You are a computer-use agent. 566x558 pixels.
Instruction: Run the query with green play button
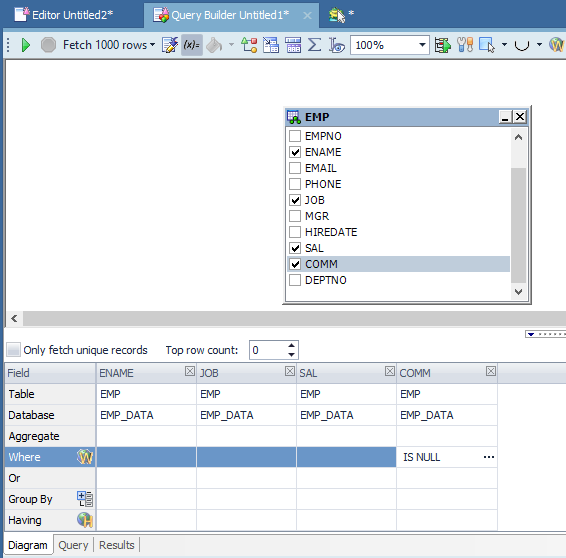(x=26, y=45)
